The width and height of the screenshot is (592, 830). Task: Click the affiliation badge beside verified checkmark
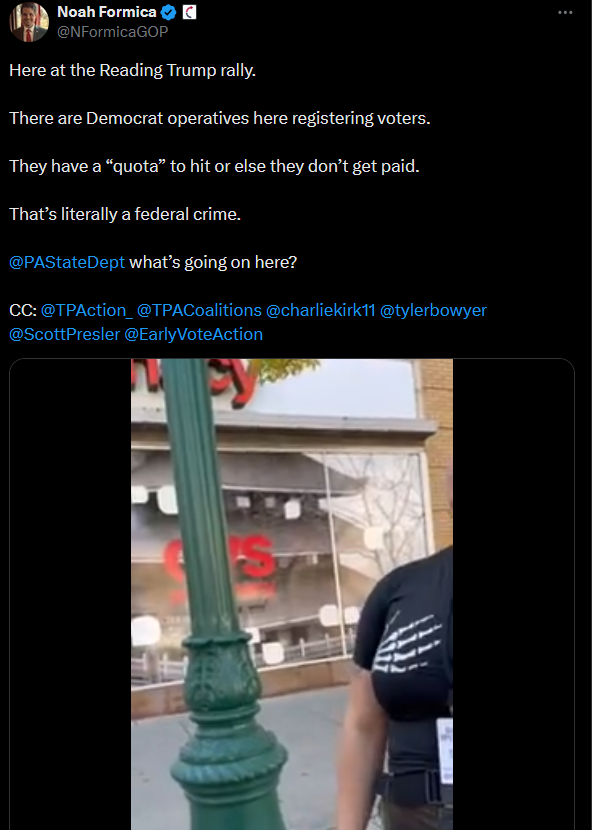[x=189, y=12]
